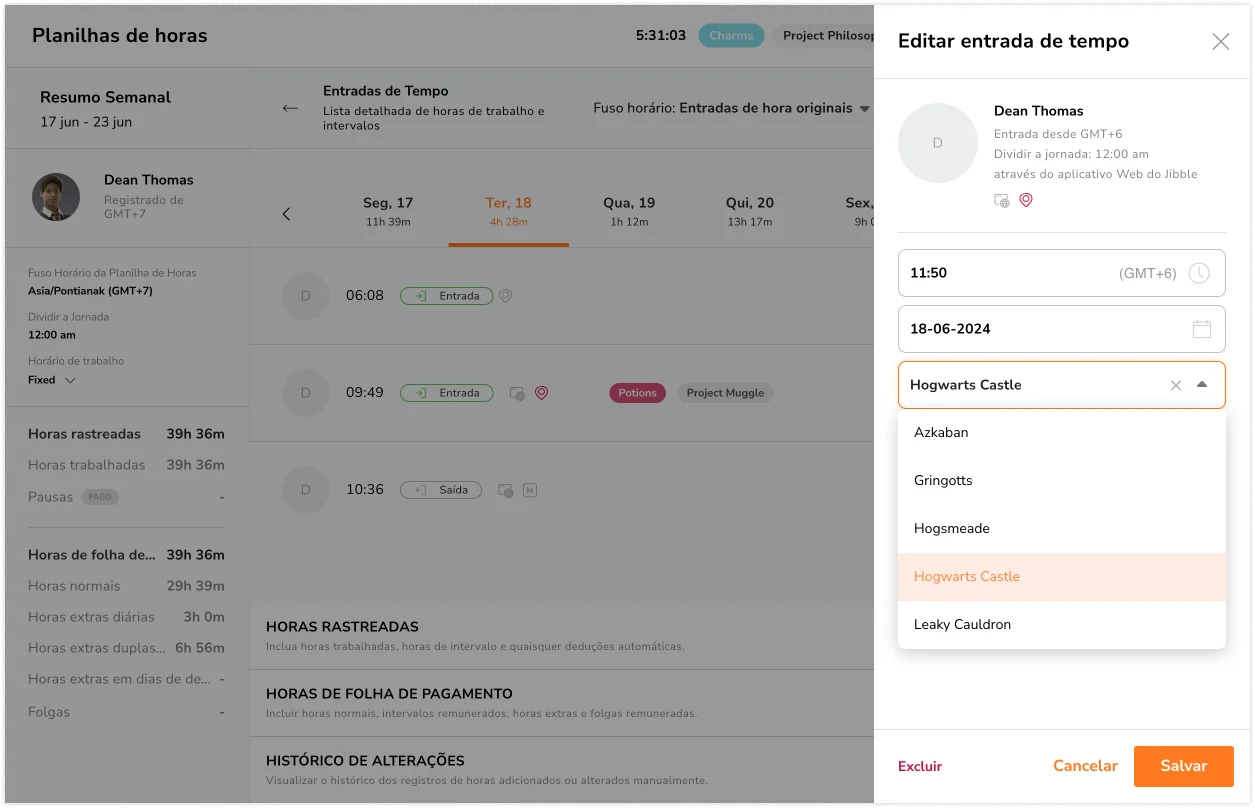
Task: Click the Excluir link
Action: tap(920, 766)
